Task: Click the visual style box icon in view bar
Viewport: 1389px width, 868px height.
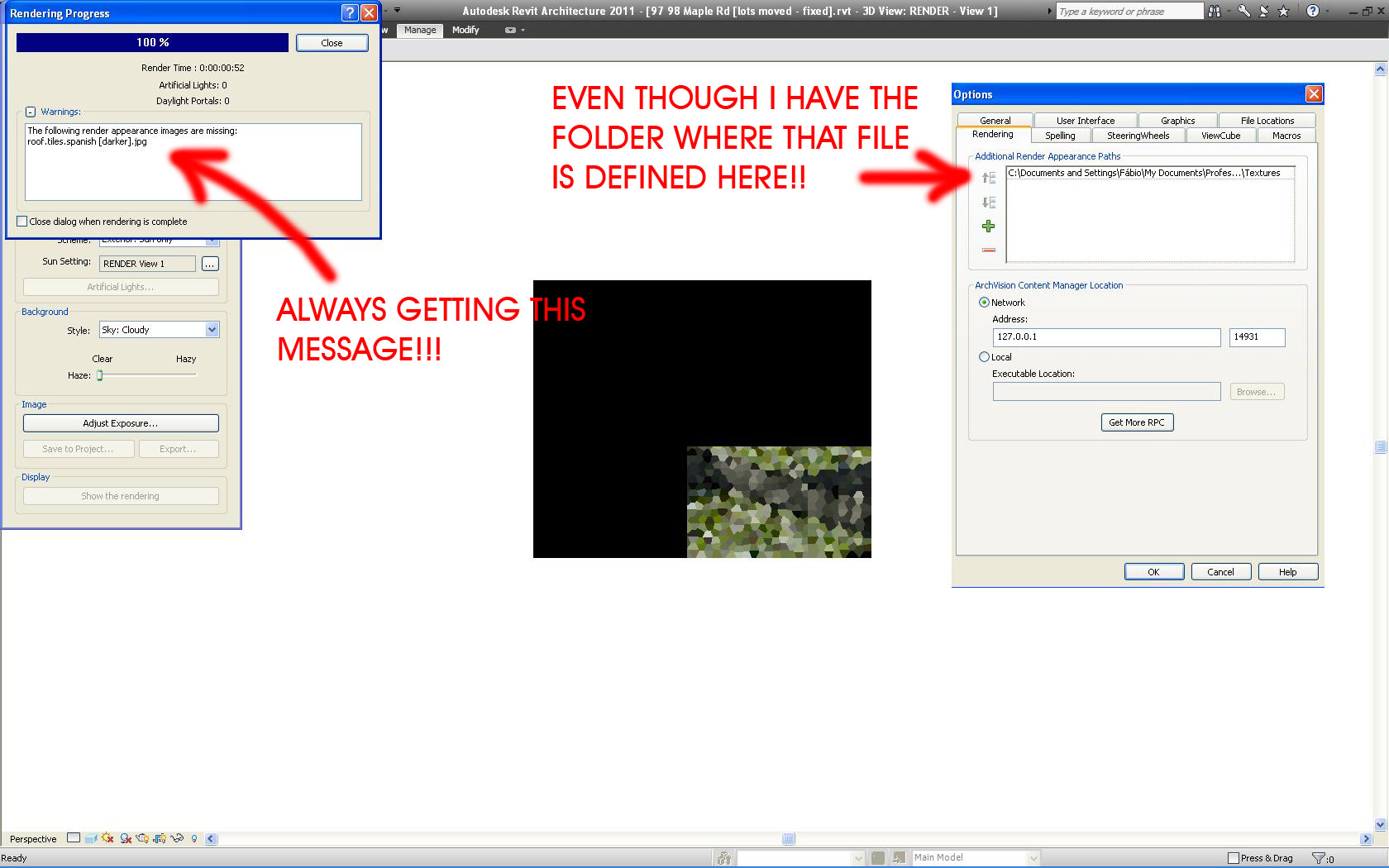Action: (x=74, y=837)
